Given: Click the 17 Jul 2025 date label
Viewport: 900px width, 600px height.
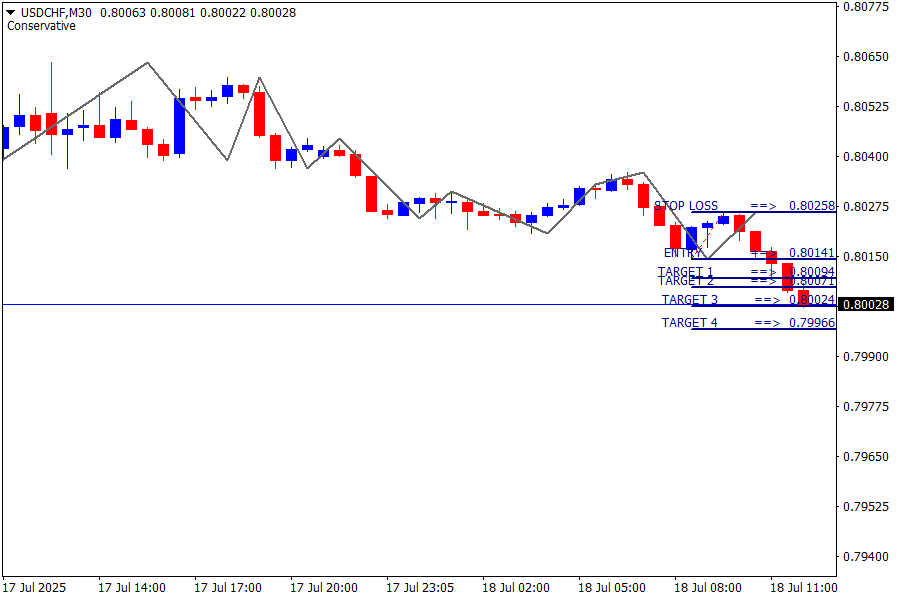Looking at the screenshot, I should point(34,588).
